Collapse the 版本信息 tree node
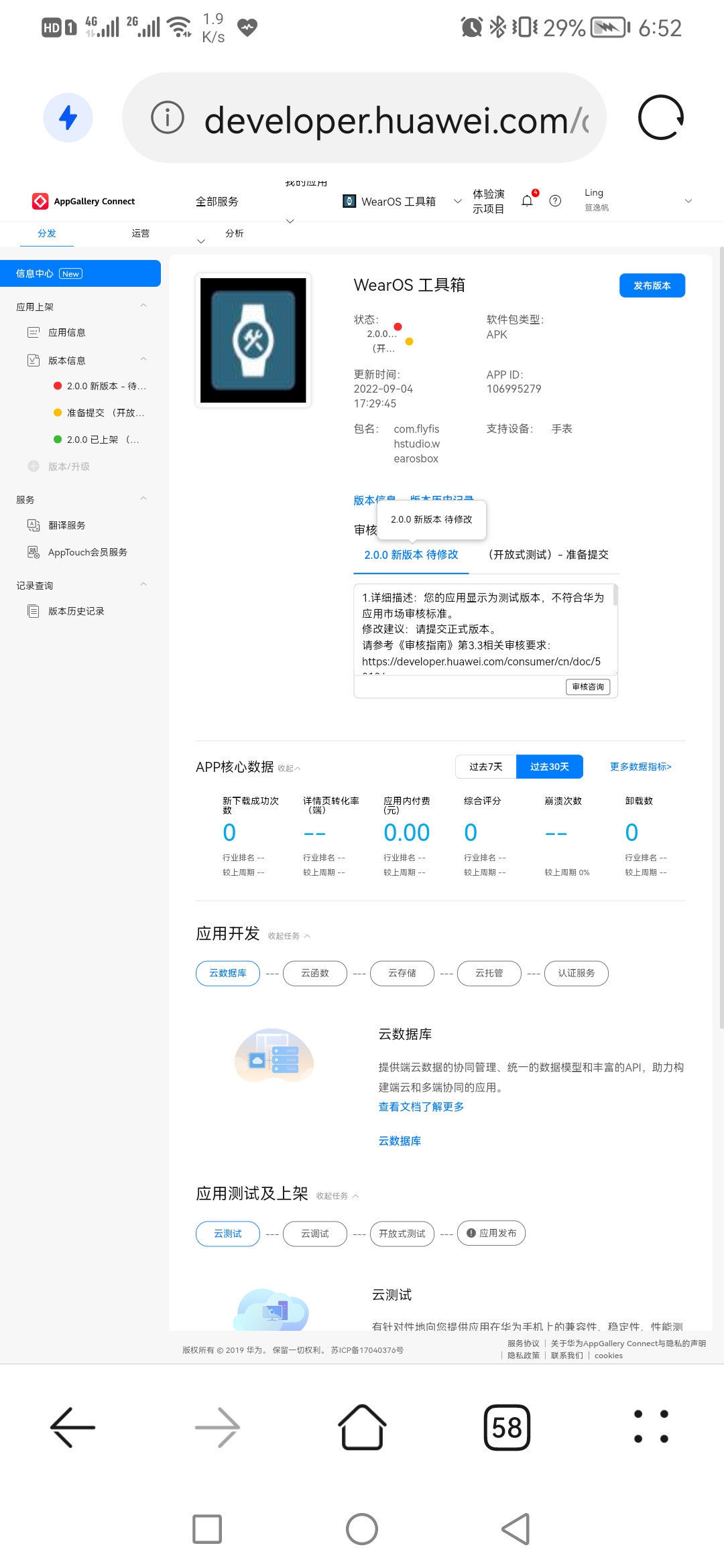724x1568 pixels. [143, 360]
